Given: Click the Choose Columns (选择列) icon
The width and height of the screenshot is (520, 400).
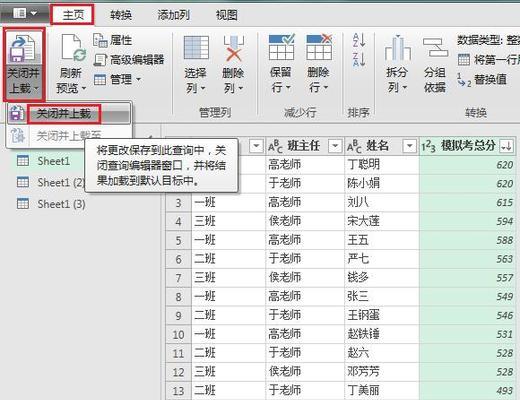Looking at the screenshot, I should pyautogui.click(x=196, y=49).
